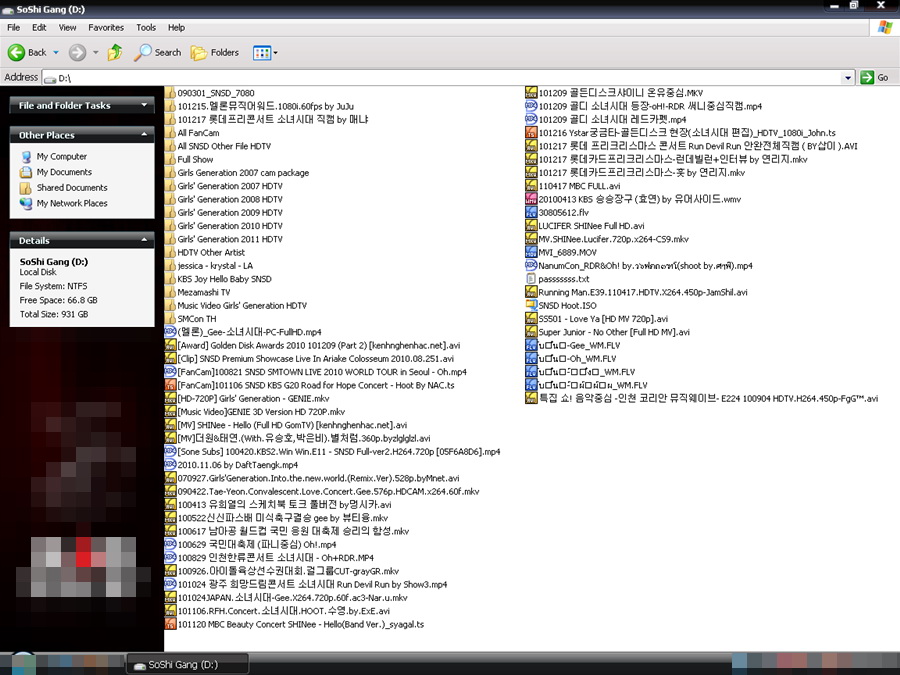The width and height of the screenshot is (900, 675).
Task: Open the Tools menu
Action: point(146,28)
